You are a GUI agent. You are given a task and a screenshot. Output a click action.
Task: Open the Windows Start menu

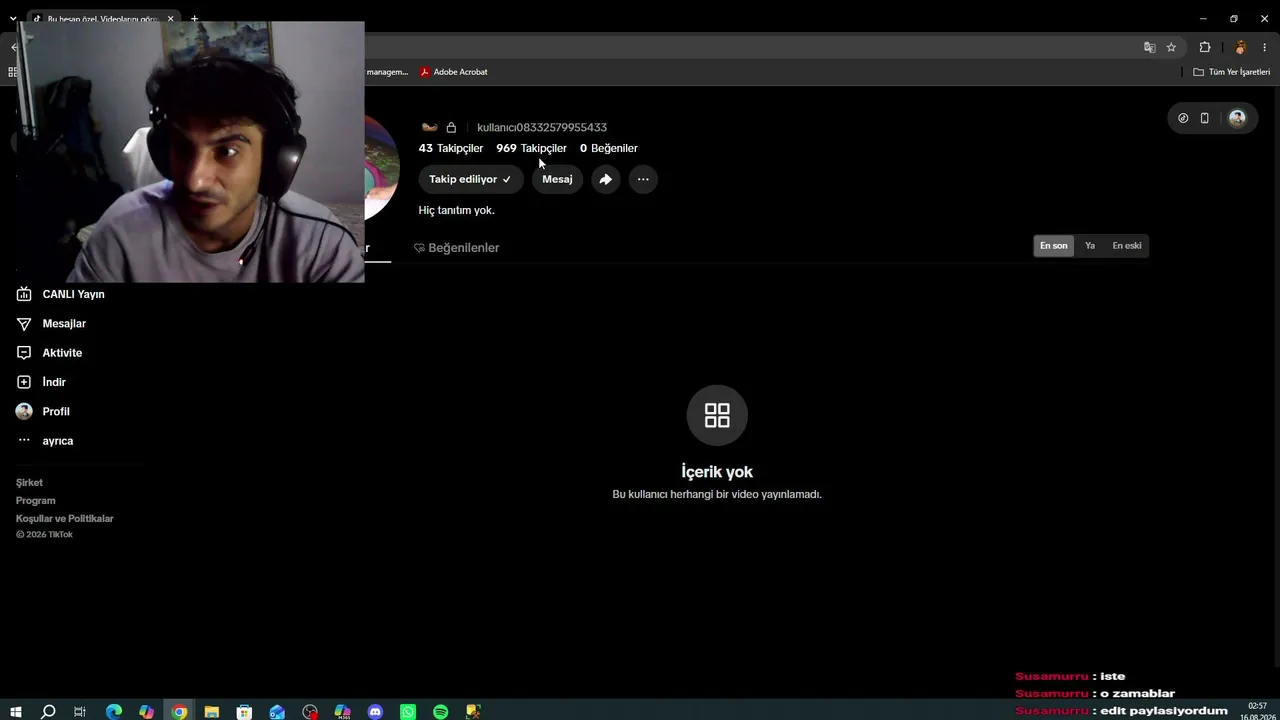(15, 712)
